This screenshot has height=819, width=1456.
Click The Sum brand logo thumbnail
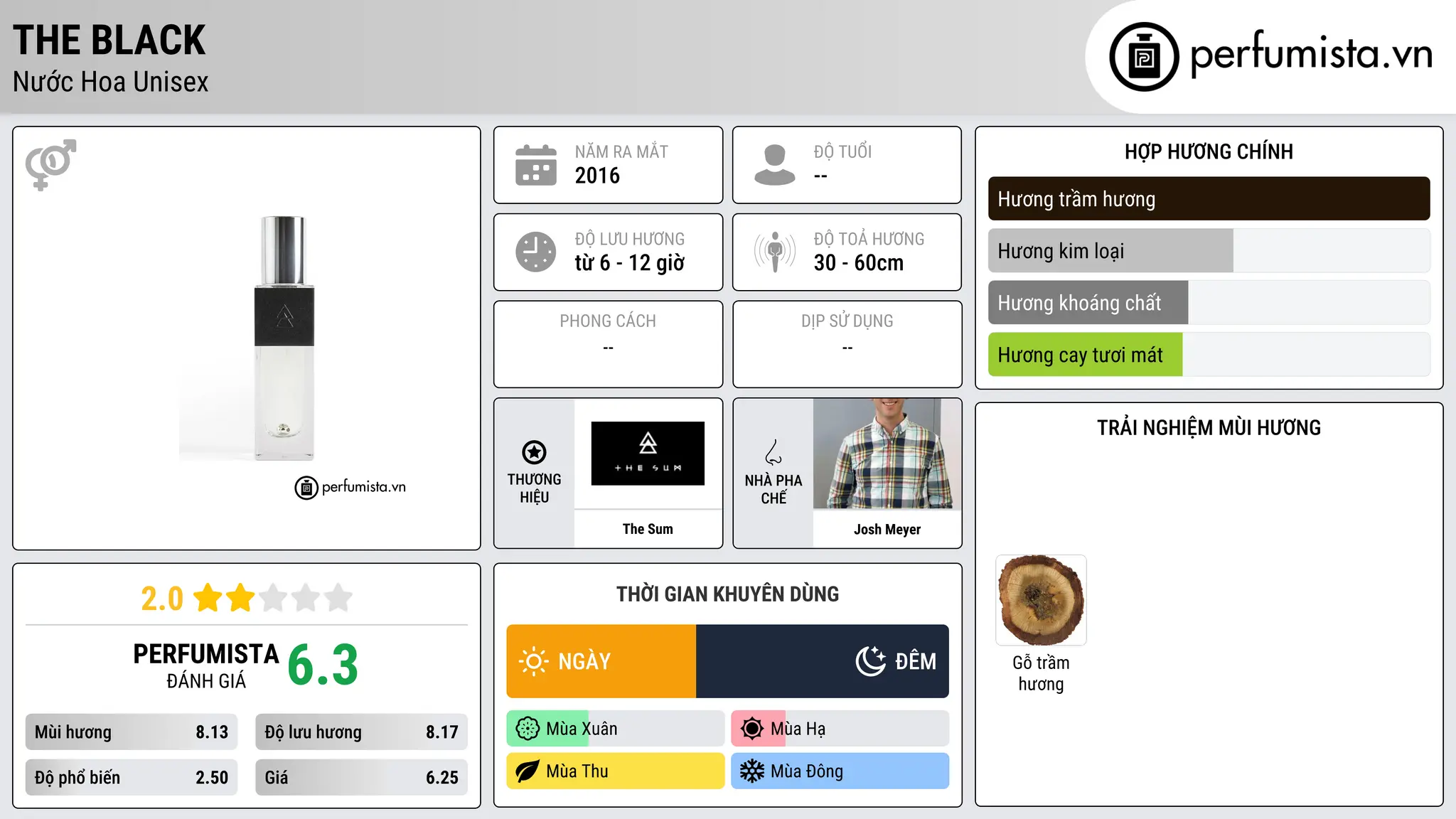[x=648, y=454]
